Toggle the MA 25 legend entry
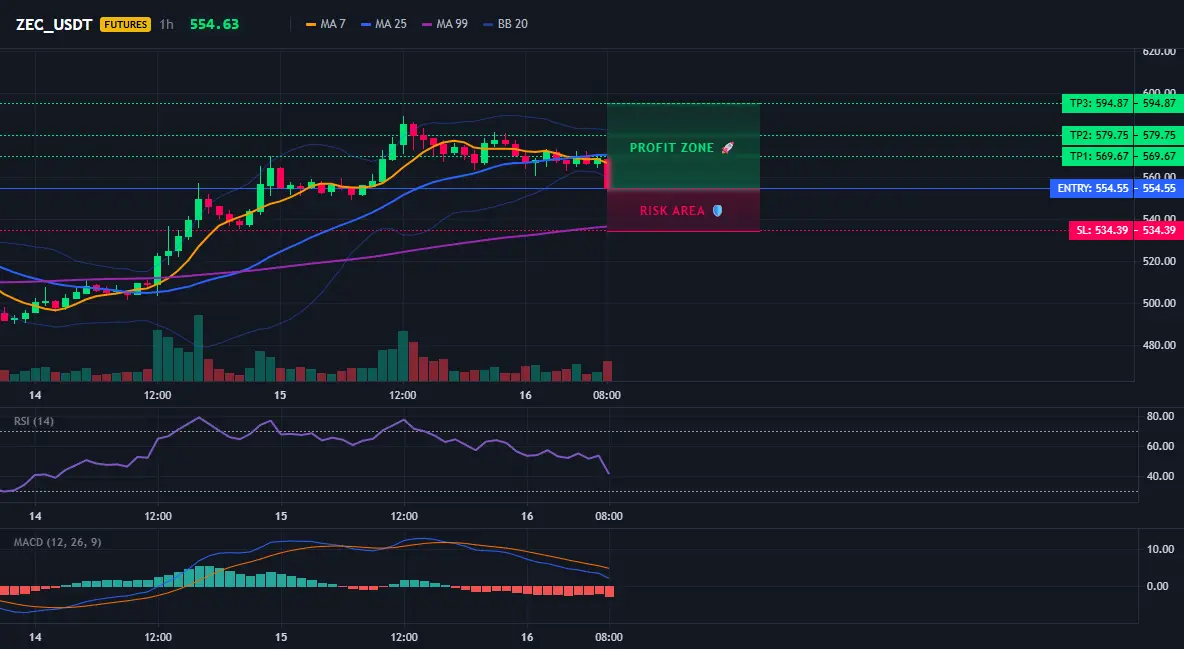 (384, 24)
